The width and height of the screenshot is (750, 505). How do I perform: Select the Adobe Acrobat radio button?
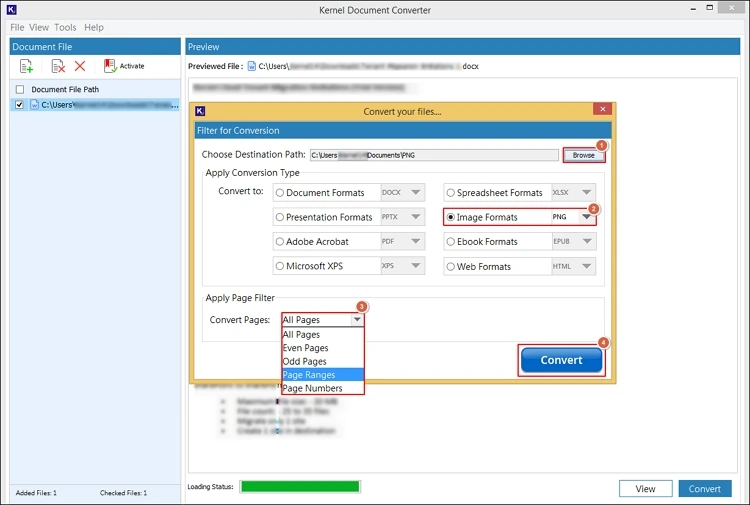click(x=280, y=242)
